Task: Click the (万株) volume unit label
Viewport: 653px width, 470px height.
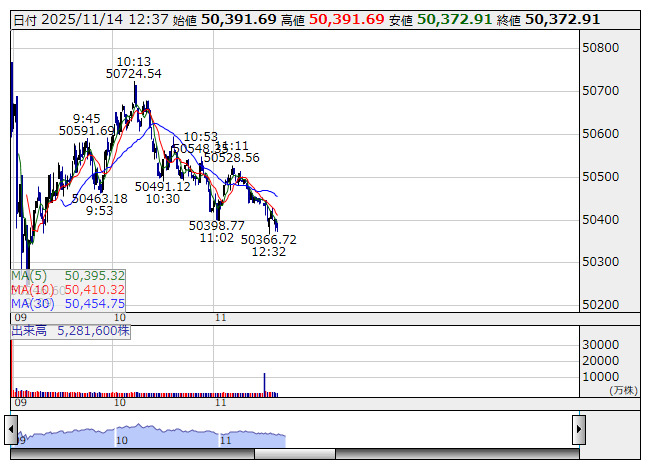Action: tap(623, 390)
